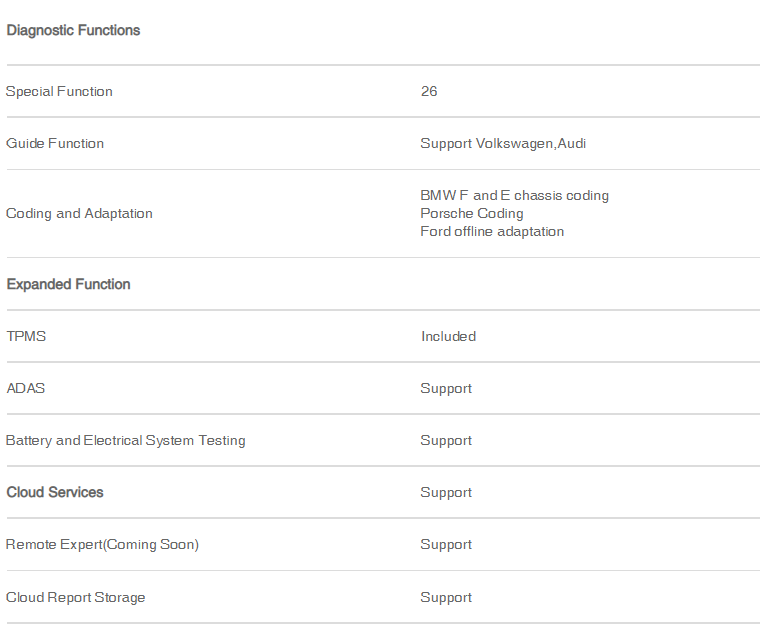The height and width of the screenshot is (632, 760).
Task: Click Support value beside Cloud Report Storage
Action: 446,598
